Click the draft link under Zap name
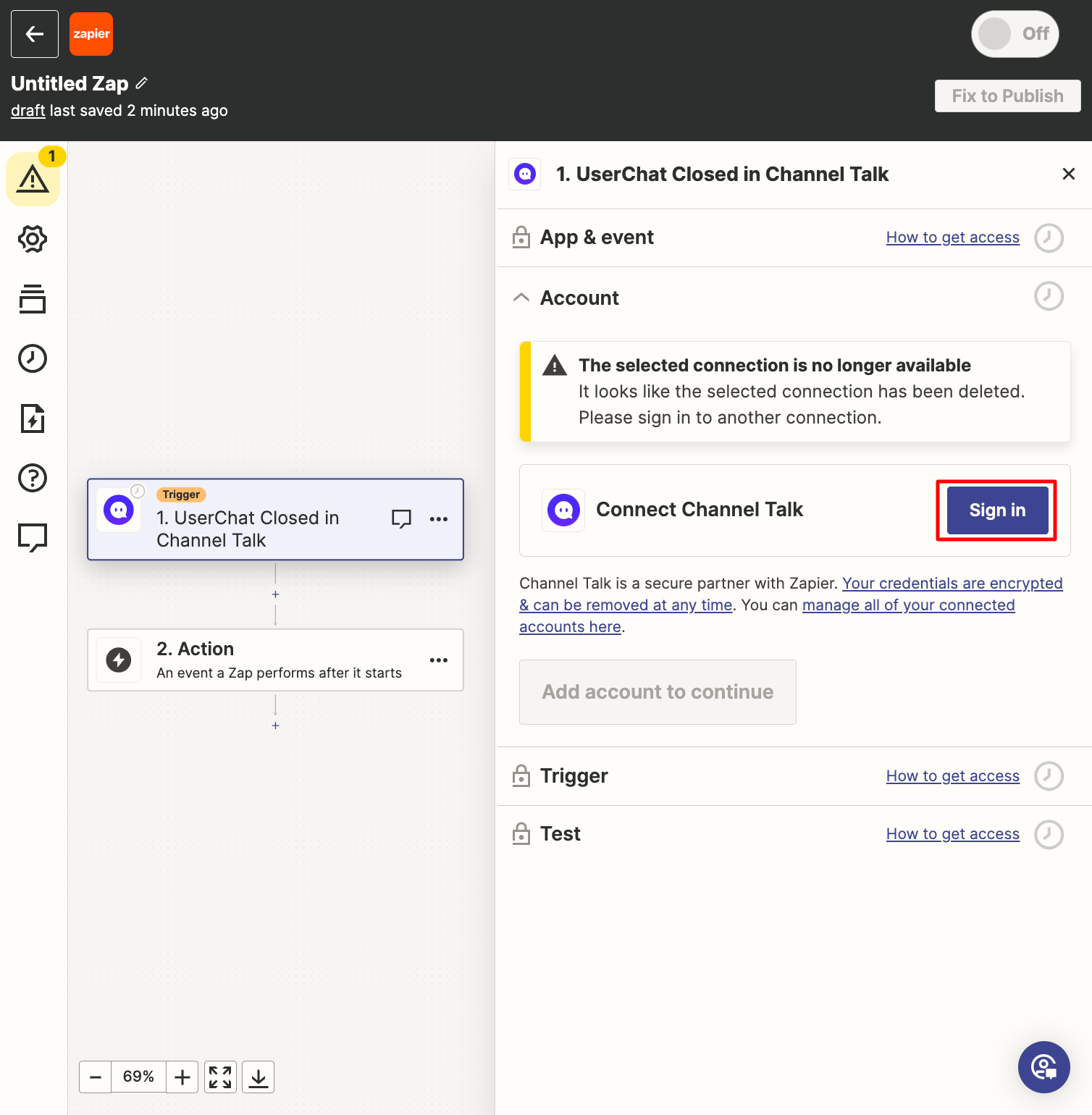The width and height of the screenshot is (1092, 1115). 28,111
